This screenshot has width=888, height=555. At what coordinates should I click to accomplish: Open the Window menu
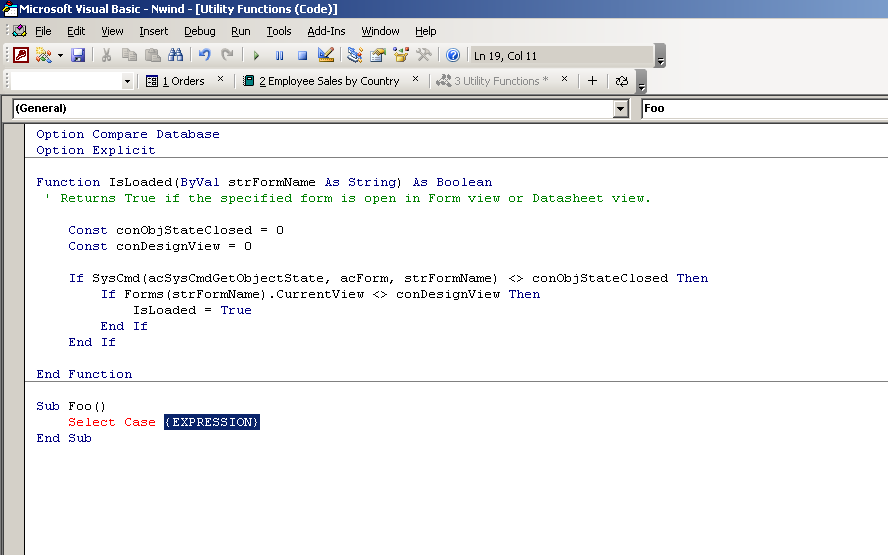380,31
